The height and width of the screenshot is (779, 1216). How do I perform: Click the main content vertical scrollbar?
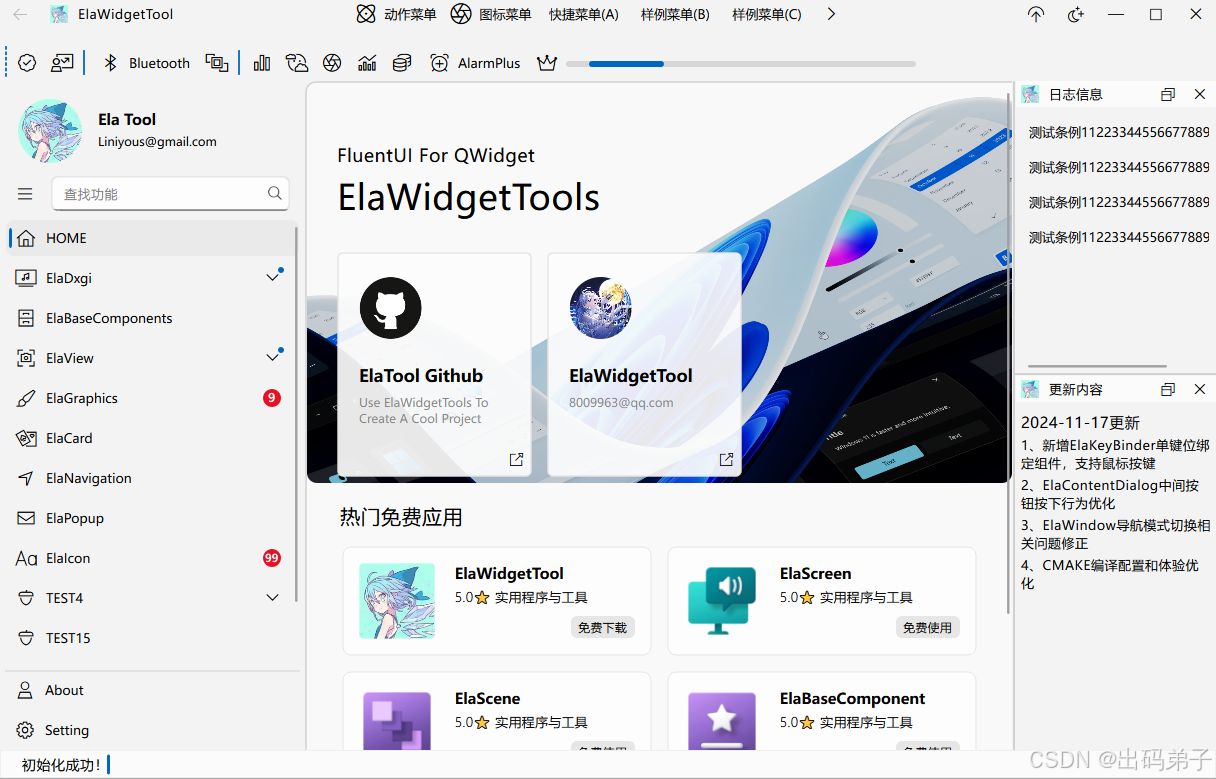(1008, 353)
